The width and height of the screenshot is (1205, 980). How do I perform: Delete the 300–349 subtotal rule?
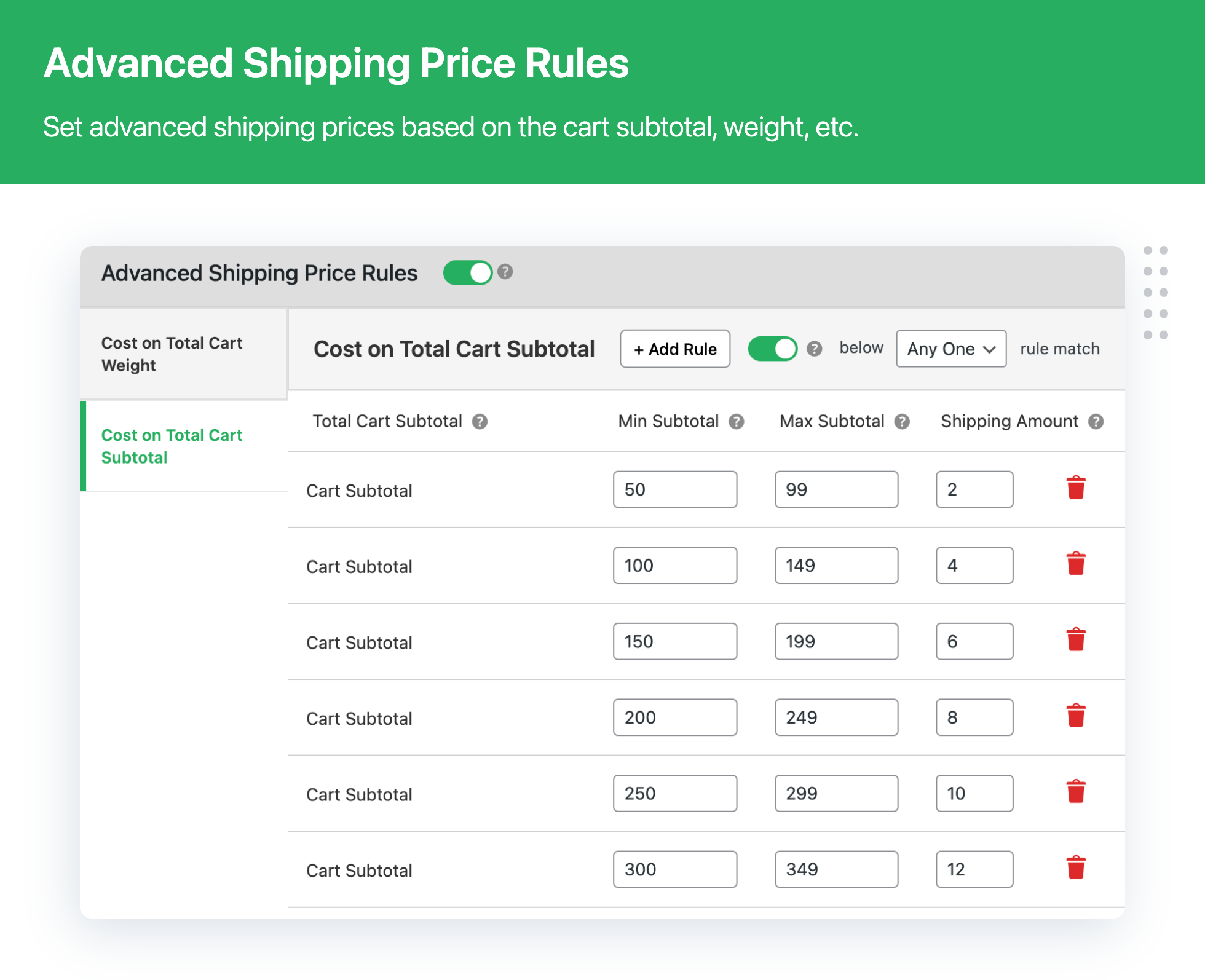click(1075, 868)
